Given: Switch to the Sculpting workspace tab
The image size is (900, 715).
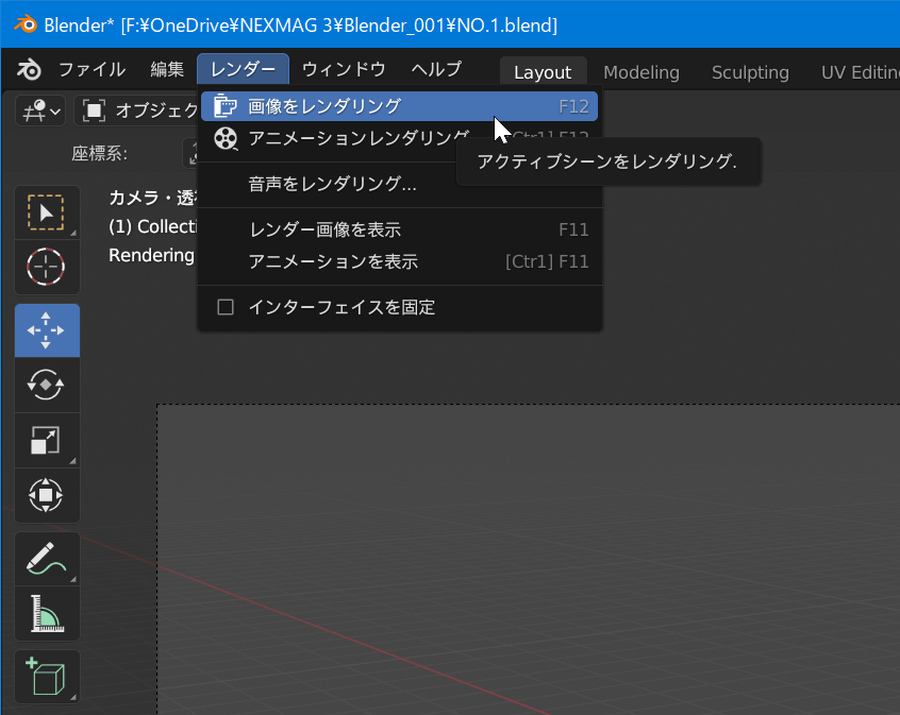Looking at the screenshot, I should 750,72.
